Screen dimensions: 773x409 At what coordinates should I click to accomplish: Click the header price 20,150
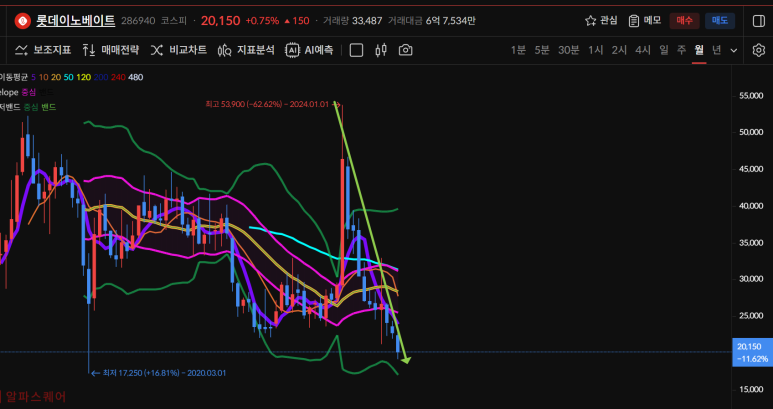(x=221, y=21)
